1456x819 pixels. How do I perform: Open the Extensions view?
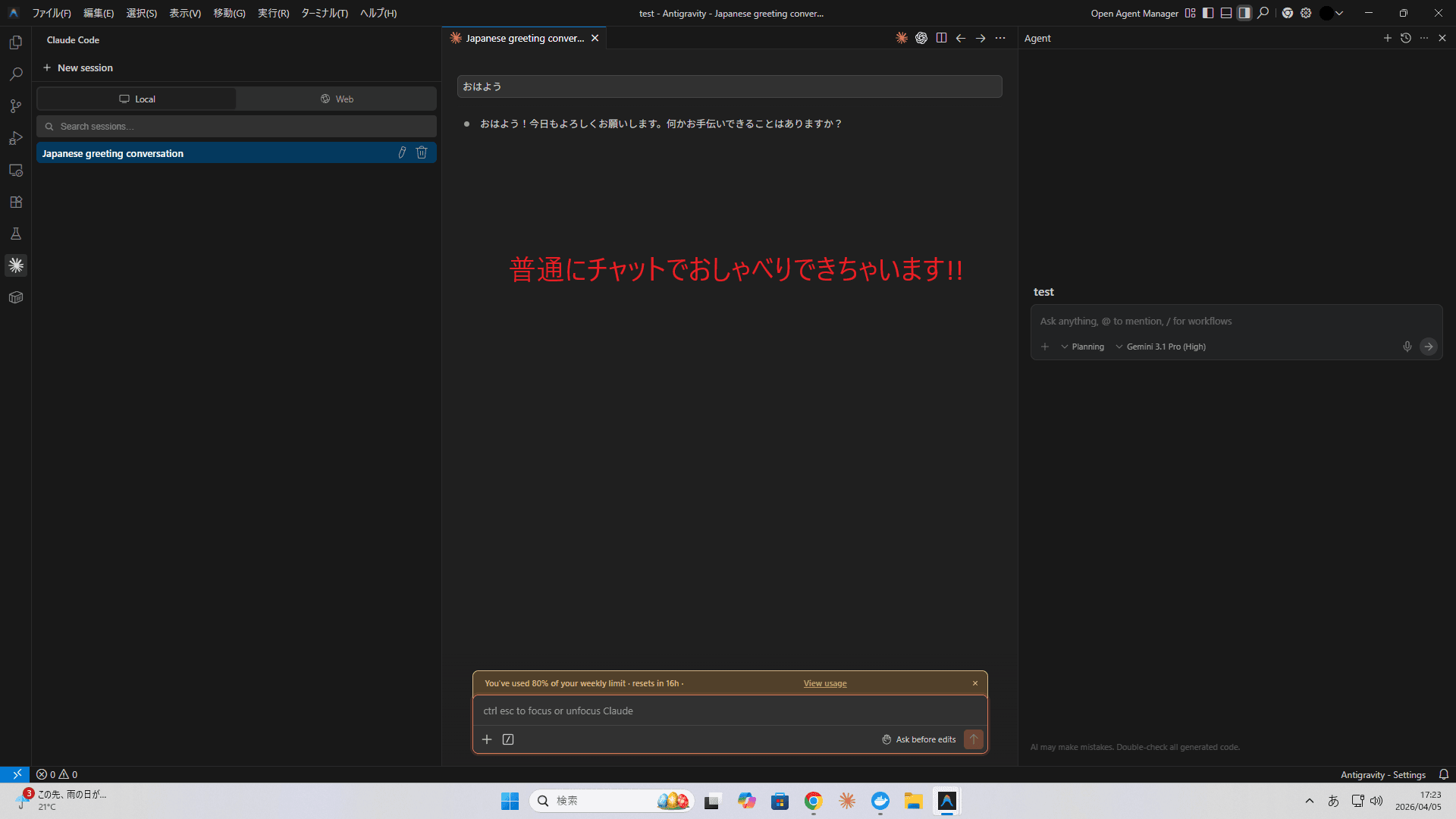[15, 202]
